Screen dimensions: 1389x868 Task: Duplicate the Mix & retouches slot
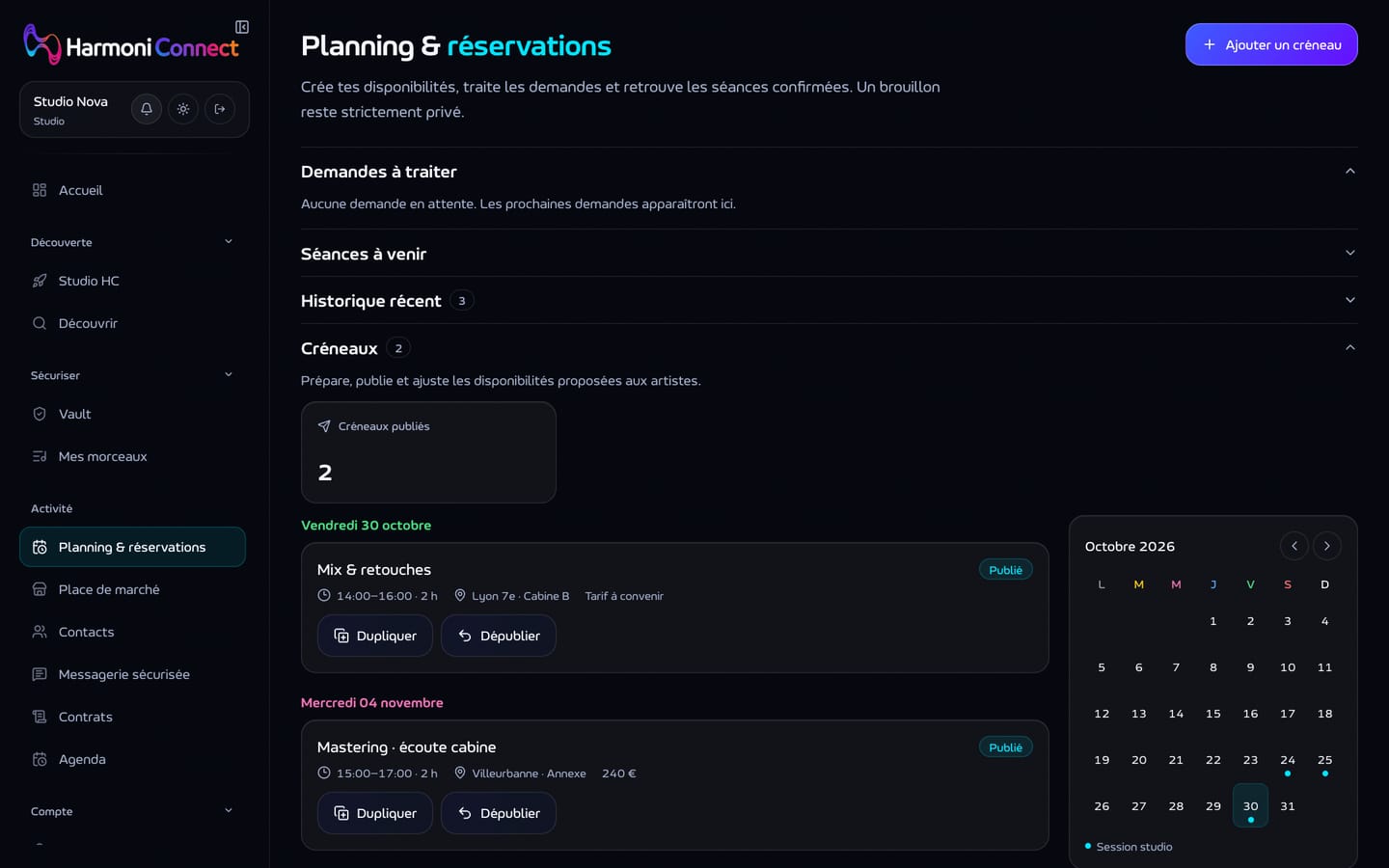pyautogui.click(x=374, y=636)
